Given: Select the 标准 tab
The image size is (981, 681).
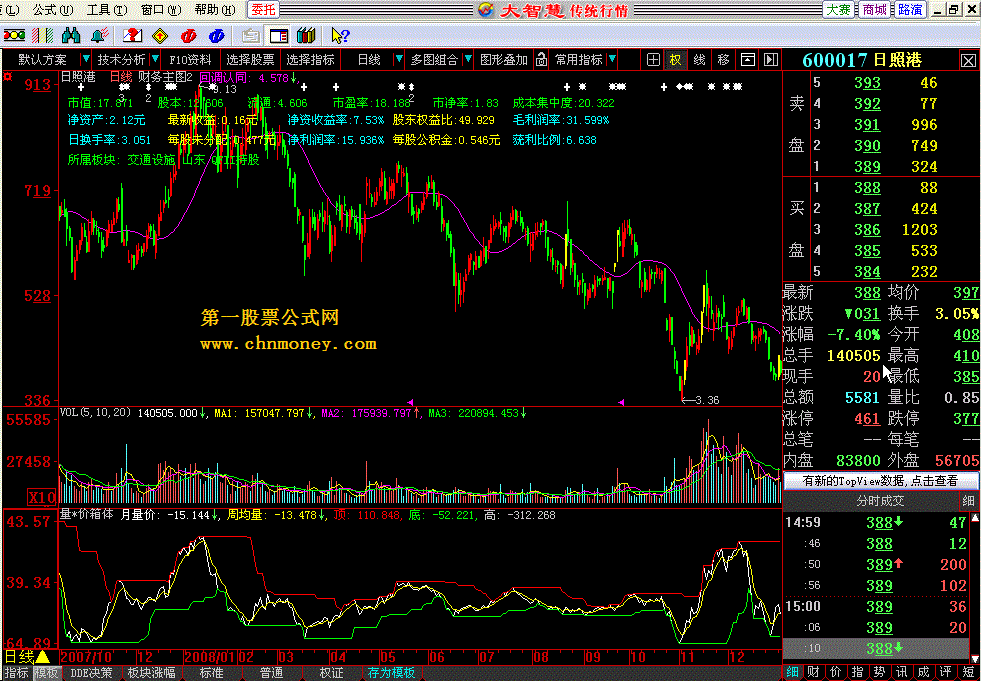Looking at the screenshot, I should [x=211, y=673].
